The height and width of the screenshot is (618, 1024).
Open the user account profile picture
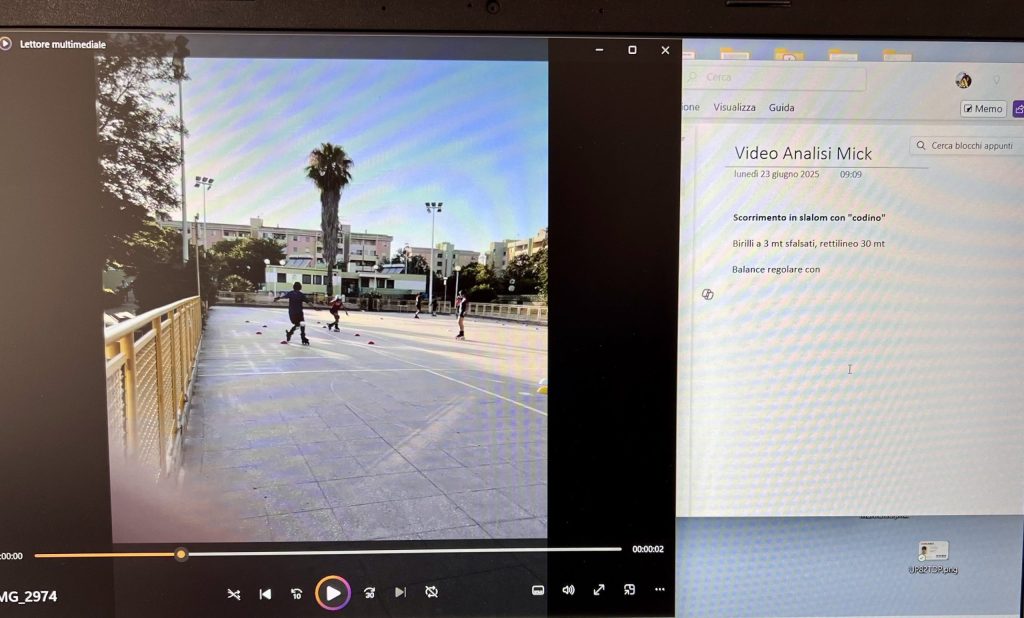tap(963, 80)
